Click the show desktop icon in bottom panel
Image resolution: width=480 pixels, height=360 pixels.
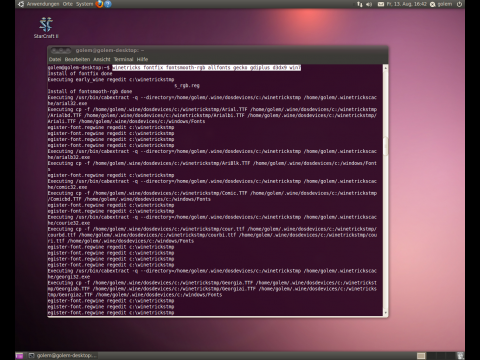click(19, 356)
